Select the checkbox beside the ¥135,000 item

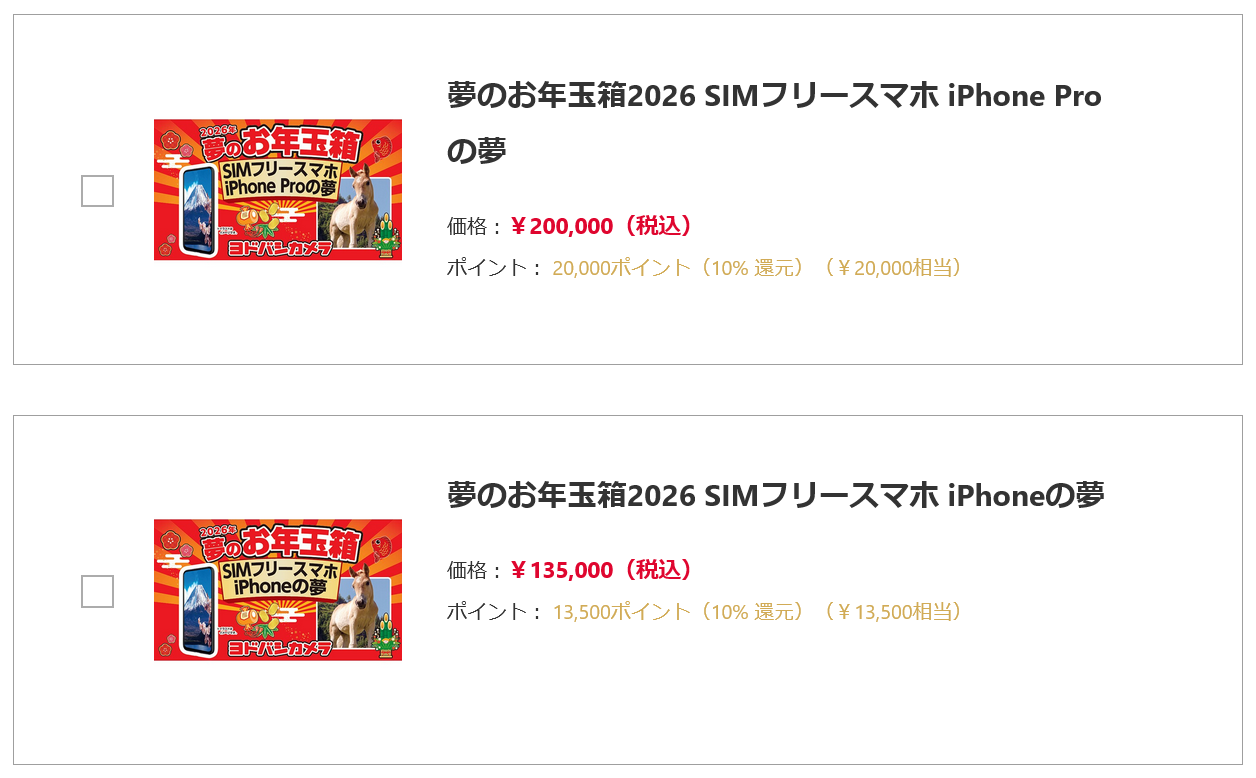click(x=97, y=591)
